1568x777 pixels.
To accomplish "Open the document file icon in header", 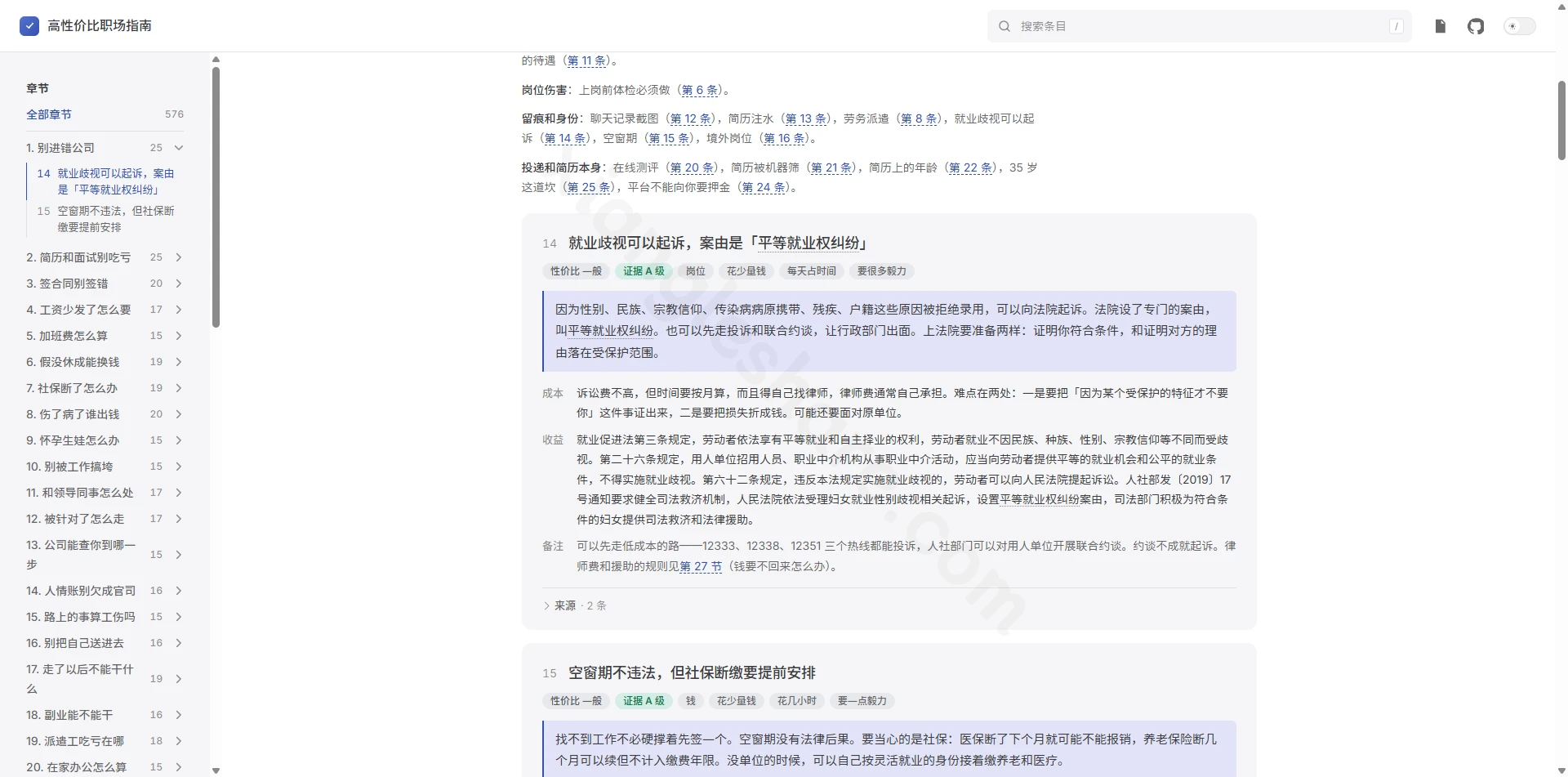I will pyautogui.click(x=1441, y=26).
